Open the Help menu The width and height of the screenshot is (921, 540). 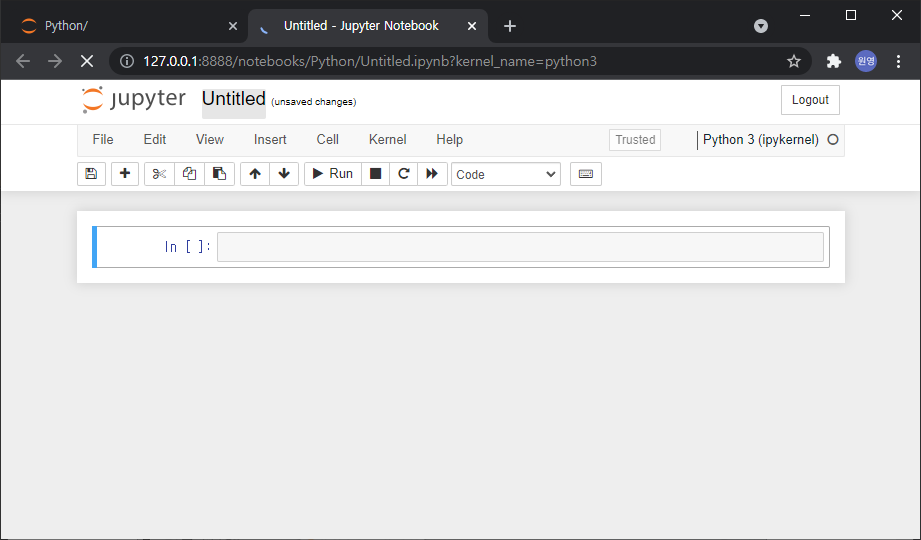pyautogui.click(x=449, y=140)
